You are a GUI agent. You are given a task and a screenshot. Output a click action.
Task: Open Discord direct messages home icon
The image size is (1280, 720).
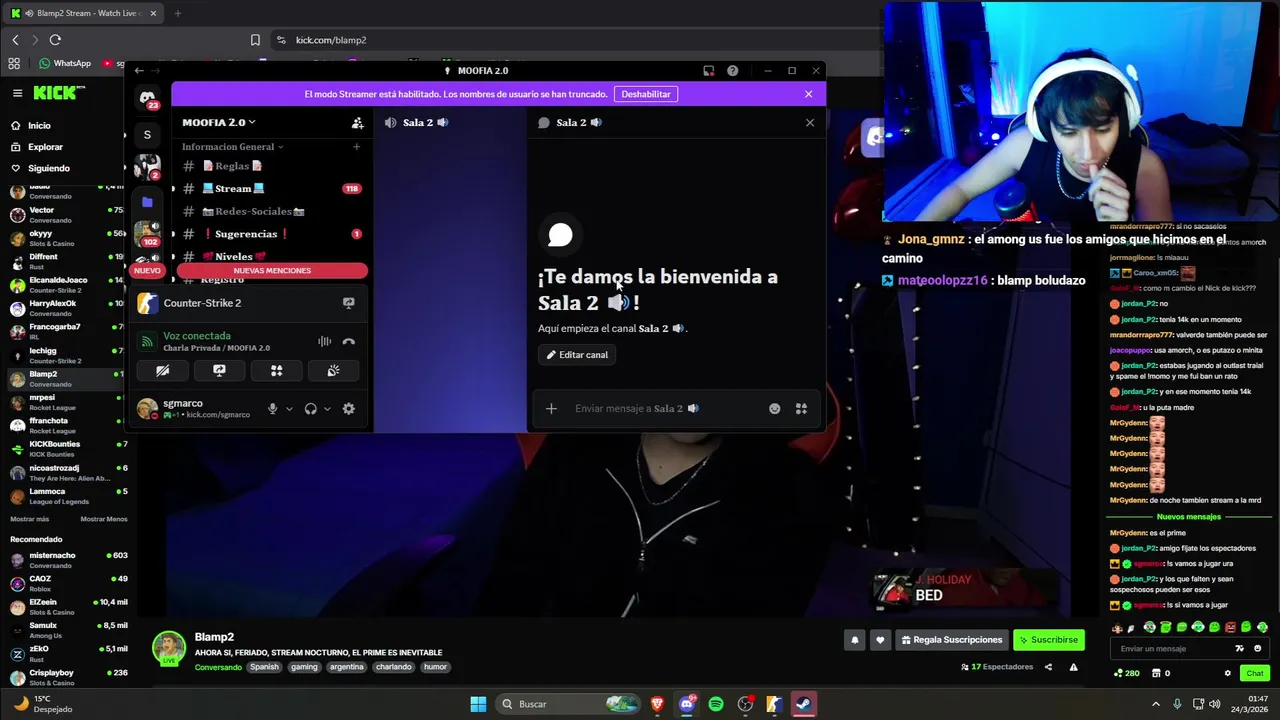(x=147, y=98)
